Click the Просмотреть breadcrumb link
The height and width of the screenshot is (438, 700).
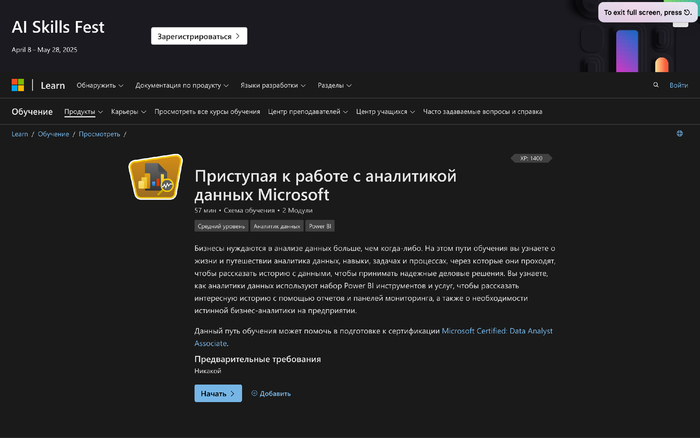(100, 134)
